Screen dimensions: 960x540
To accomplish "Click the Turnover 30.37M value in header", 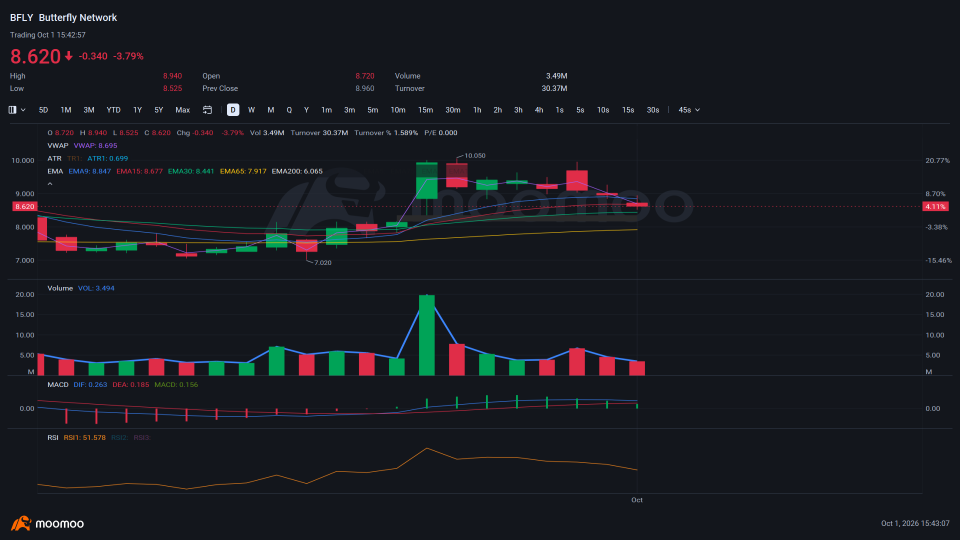I will coord(554,89).
